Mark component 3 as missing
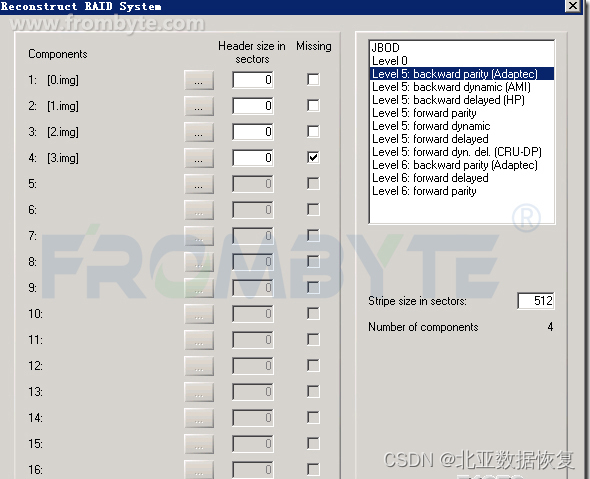This screenshot has width=590, height=479. tap(313, 131)
